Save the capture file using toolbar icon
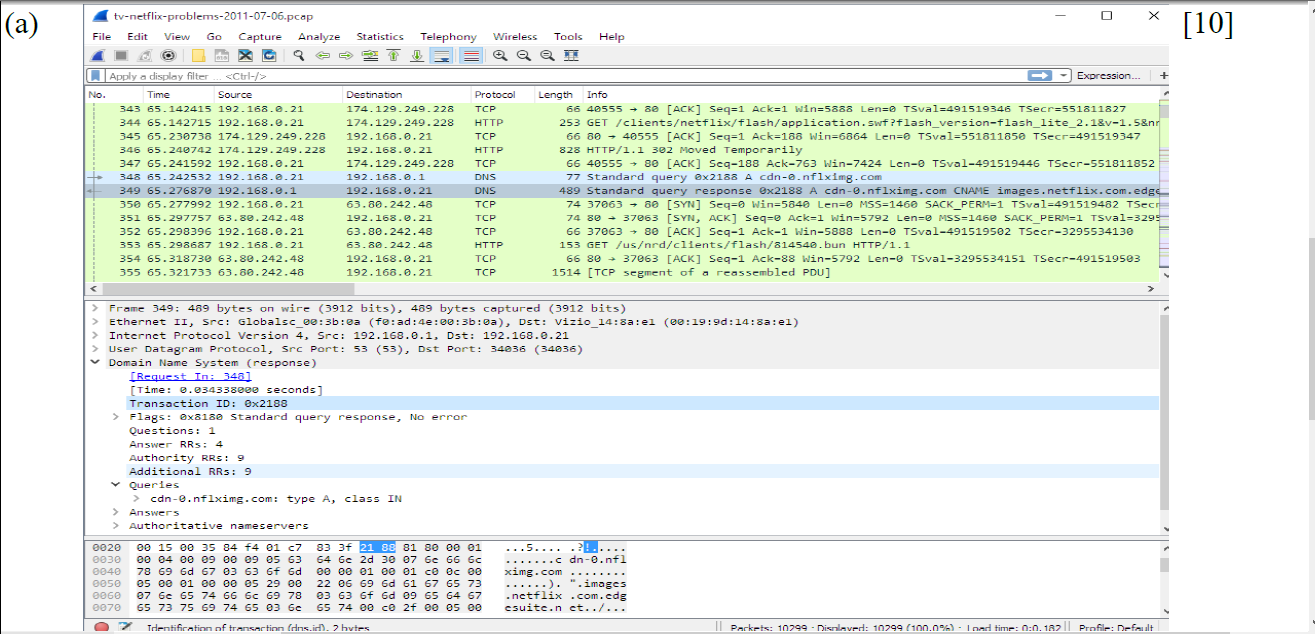Screen dimensions: 1315x634 (222, 55)
